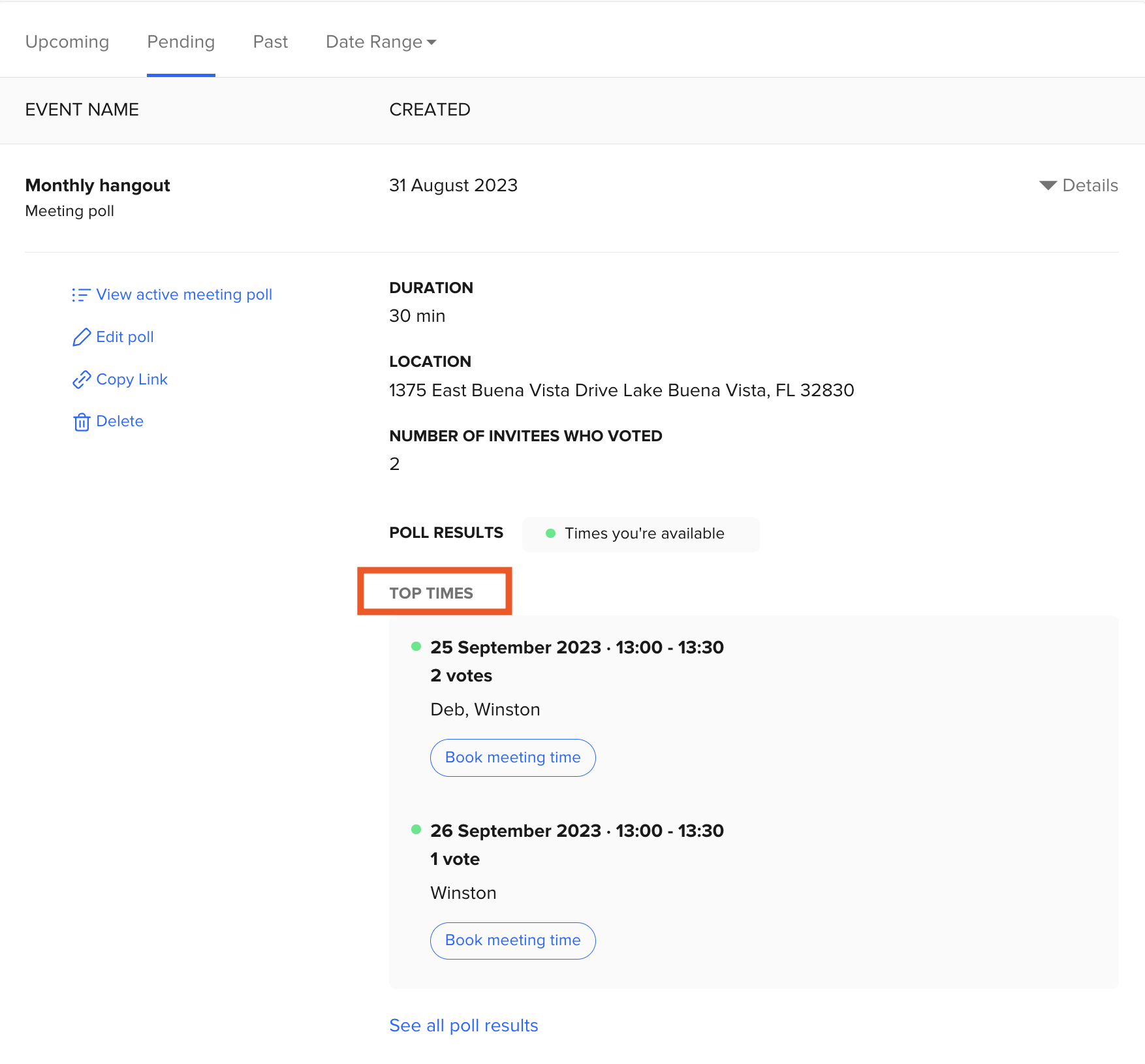Open the Date Range dropdown
1145x1064 pixels.
(x=381, y=42)
